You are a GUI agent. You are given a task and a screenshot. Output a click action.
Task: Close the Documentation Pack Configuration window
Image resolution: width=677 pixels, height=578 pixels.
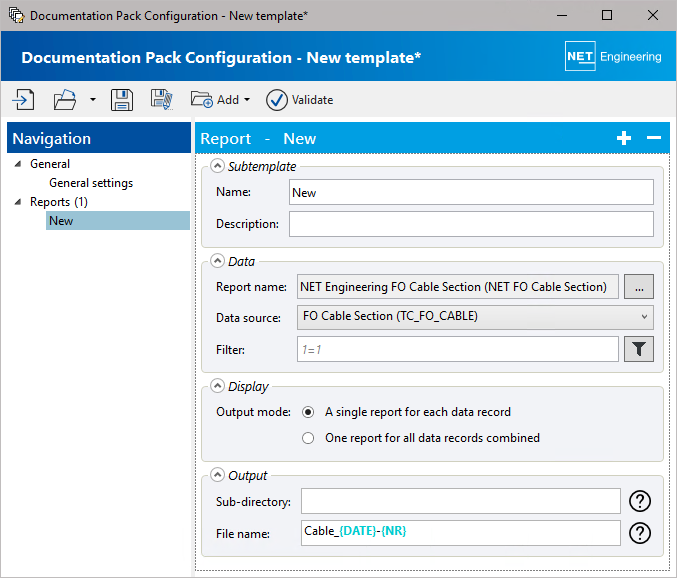coord(653,16)
